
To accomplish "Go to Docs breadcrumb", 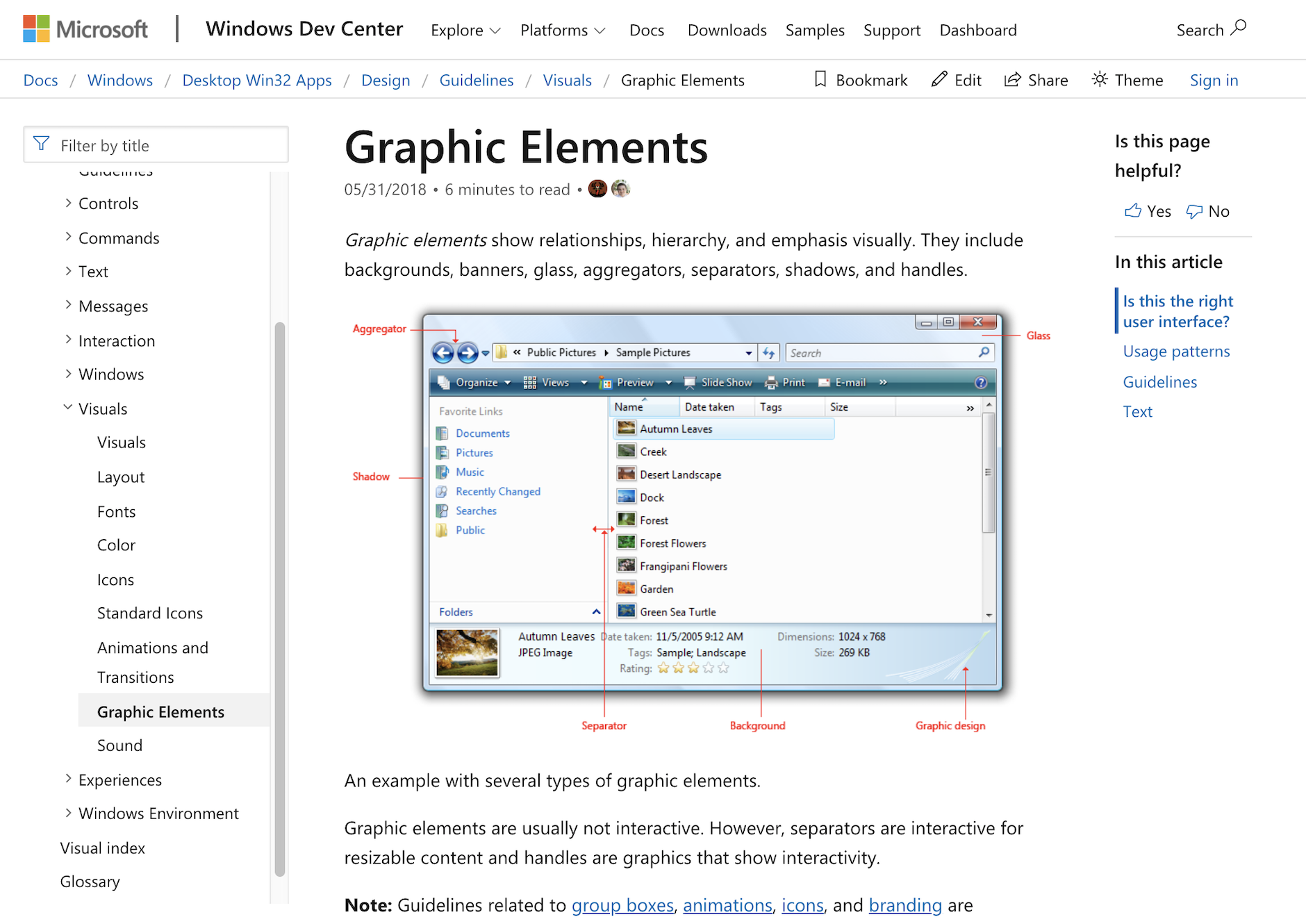I will [41, 81].
